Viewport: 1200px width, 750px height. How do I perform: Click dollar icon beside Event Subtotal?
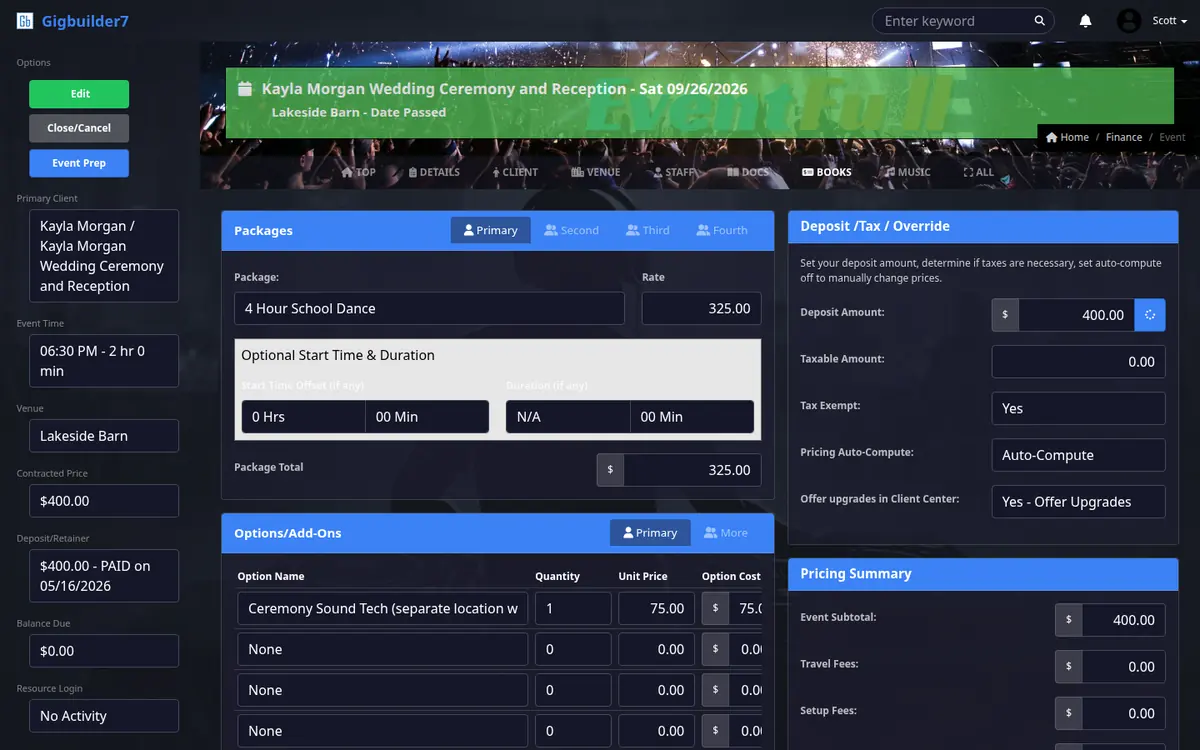[x=1069, y=620]
